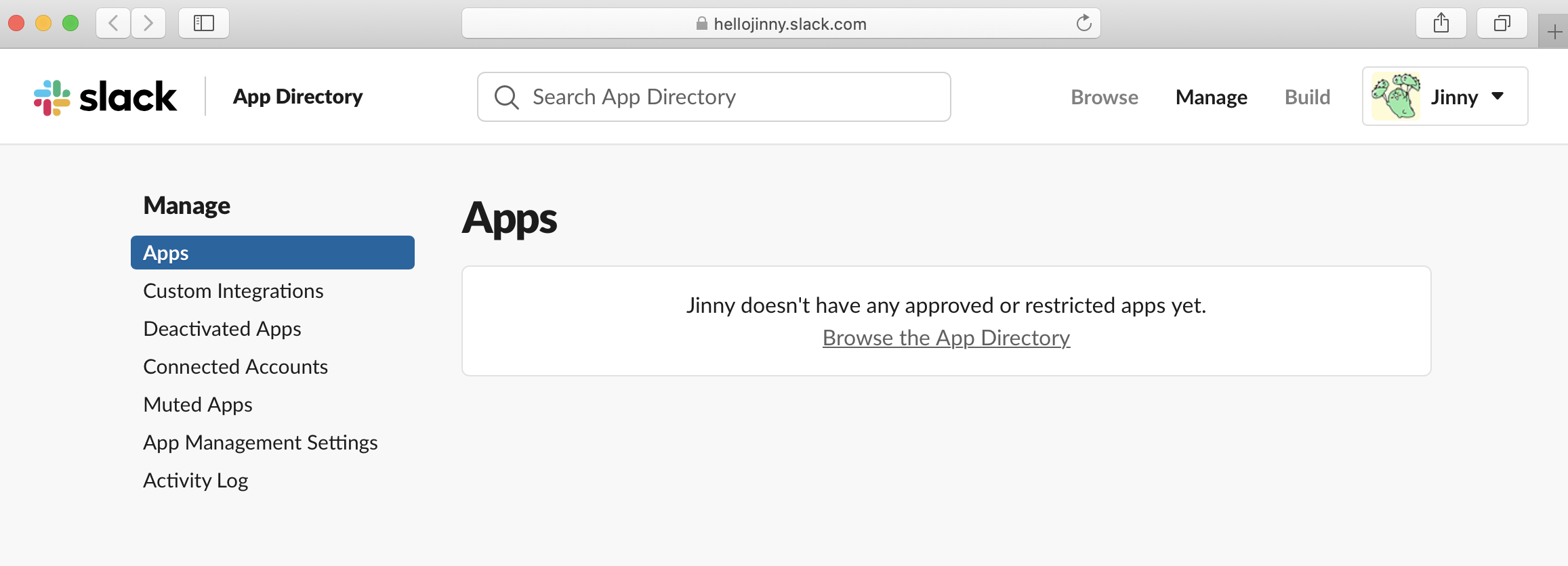
Task: Click Jinny's avatar image
Action: point(1396,96)
